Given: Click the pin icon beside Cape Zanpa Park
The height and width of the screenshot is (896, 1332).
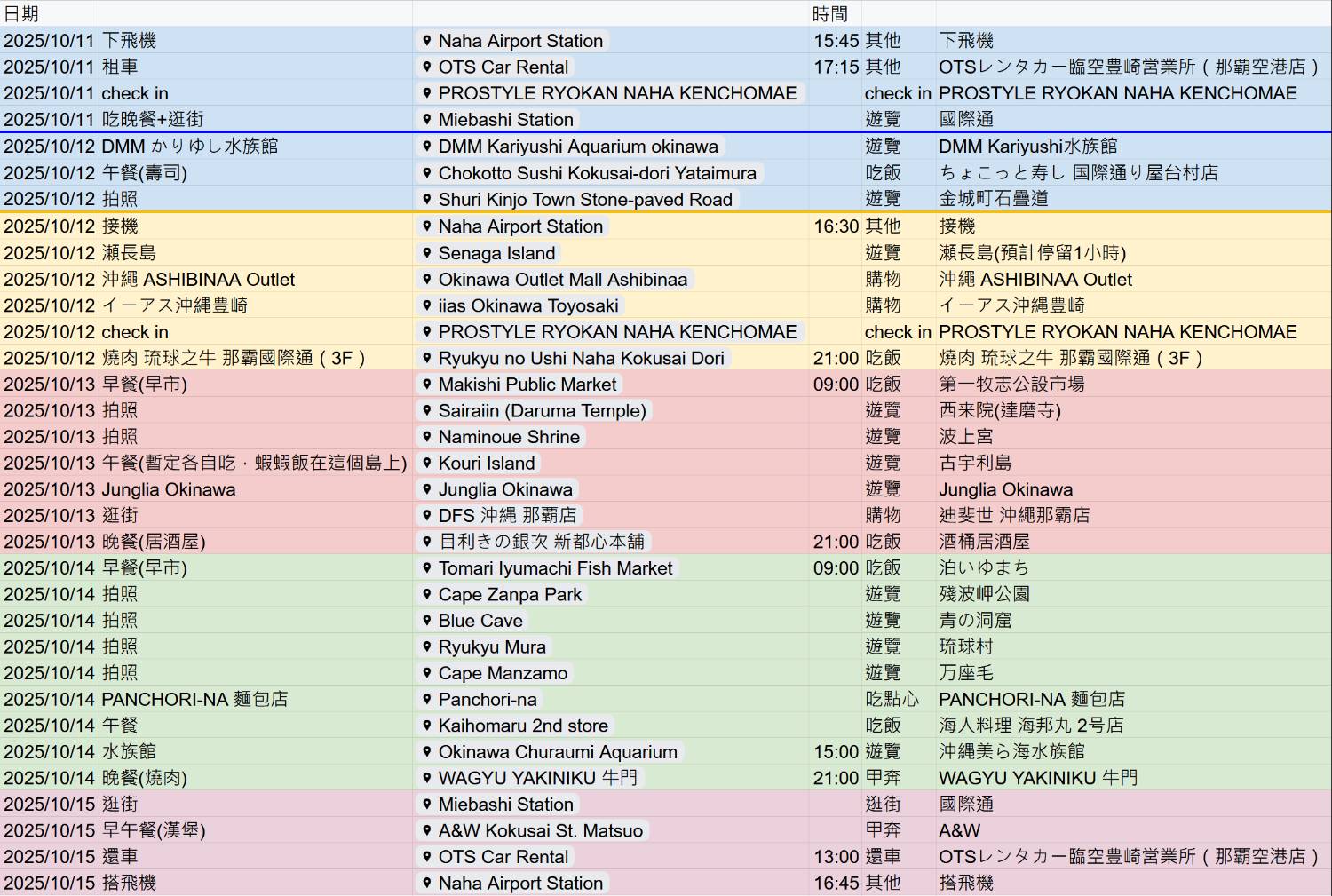Looking at the screenshot, I should (x=427, y=594).
